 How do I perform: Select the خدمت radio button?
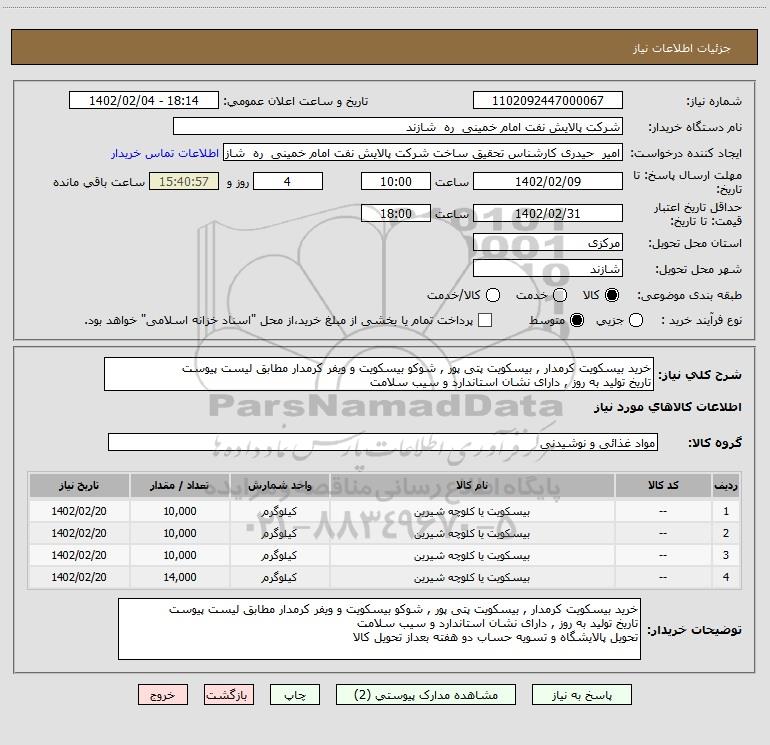click(560, 295)
